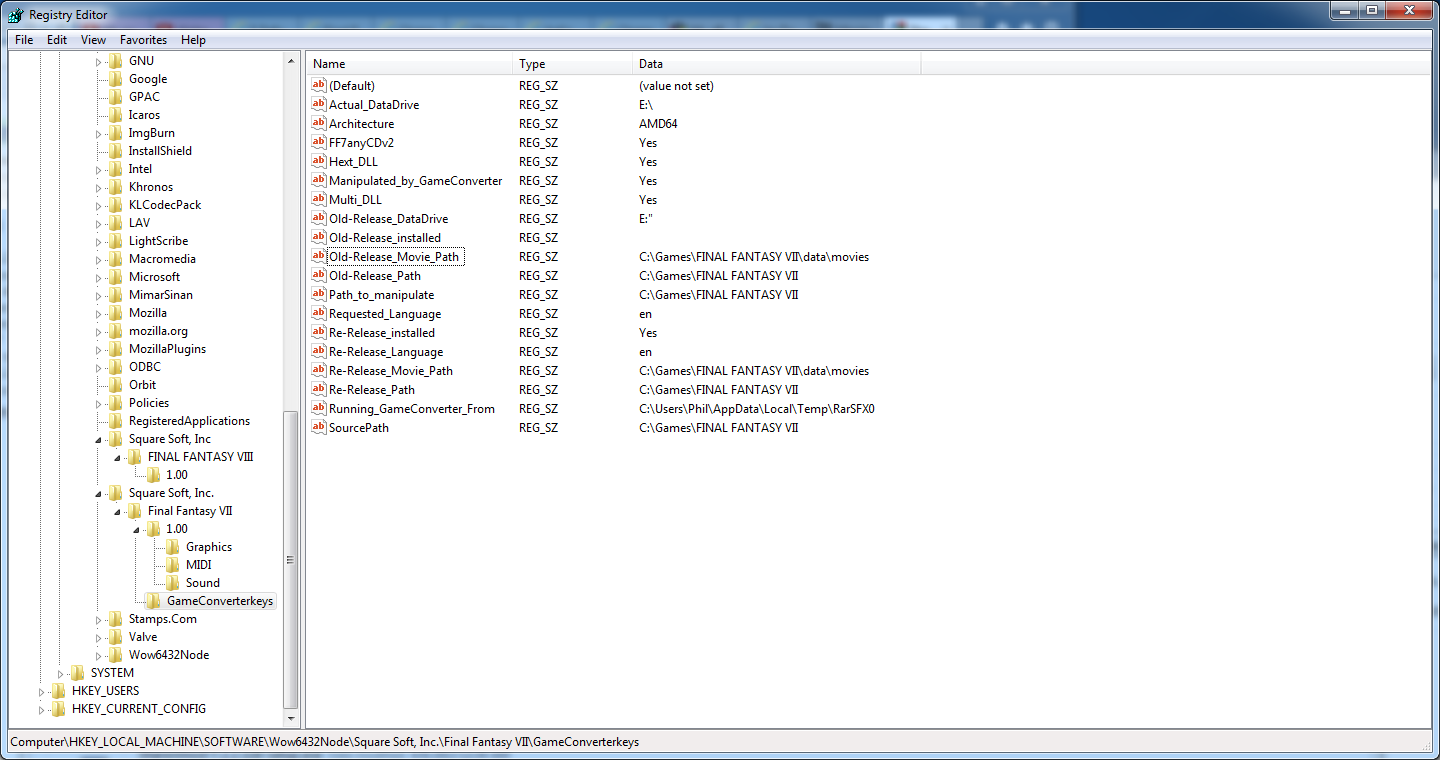The width and height of the screenshot is (1440, 760).
Task: Click the (Default) value icon
Action: [319, 86]
